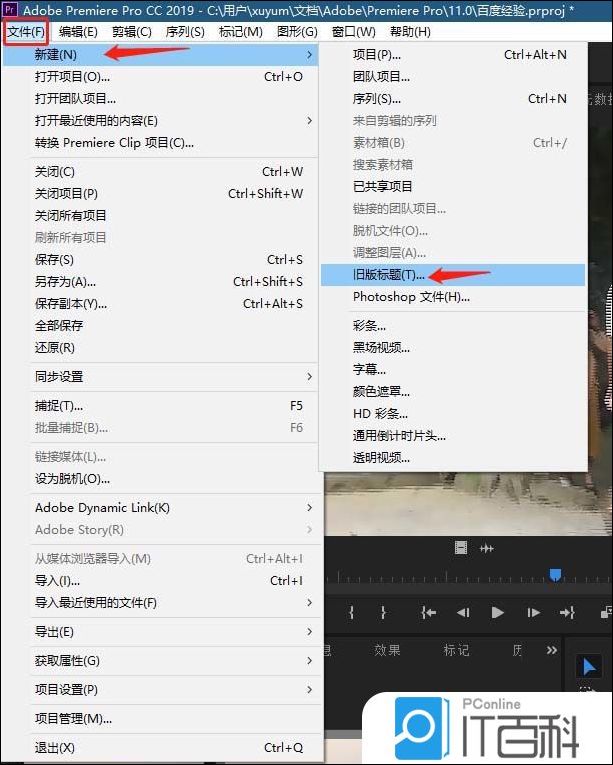This screenshot has width=613, height=765.
Task: Choose 关闭(C) in the File menu
Action: point(161,172)
